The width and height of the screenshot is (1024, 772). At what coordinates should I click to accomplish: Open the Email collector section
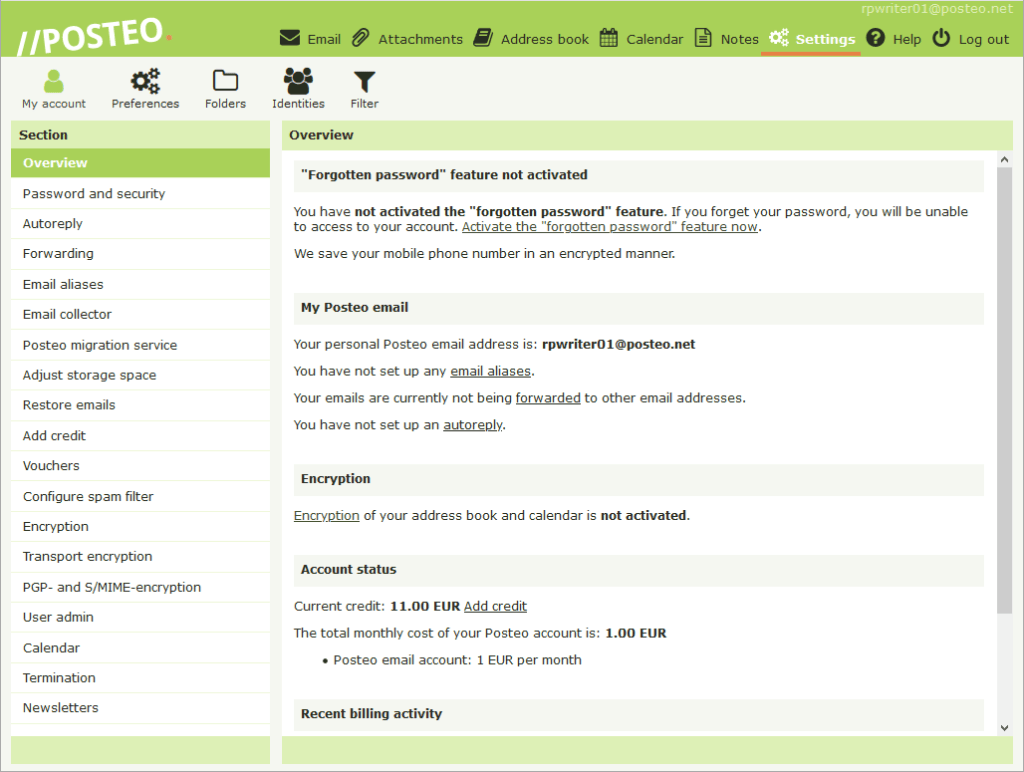[x=140, y=314]
